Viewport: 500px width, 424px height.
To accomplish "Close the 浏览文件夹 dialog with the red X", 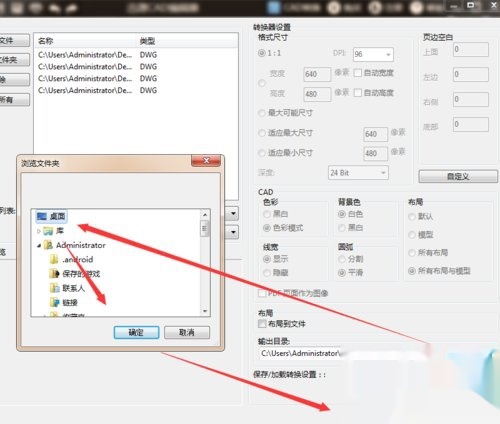I will pyautogui.click(x=206, y=161).
